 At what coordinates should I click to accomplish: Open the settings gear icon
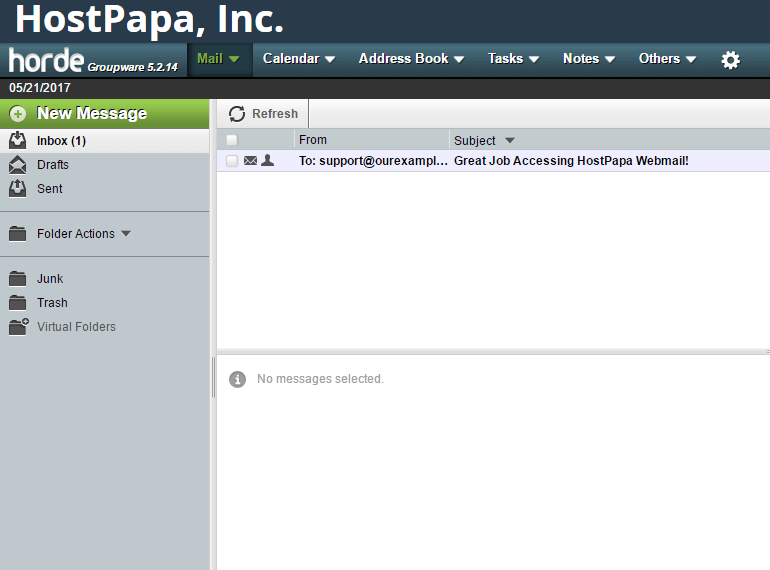(730, 60)
